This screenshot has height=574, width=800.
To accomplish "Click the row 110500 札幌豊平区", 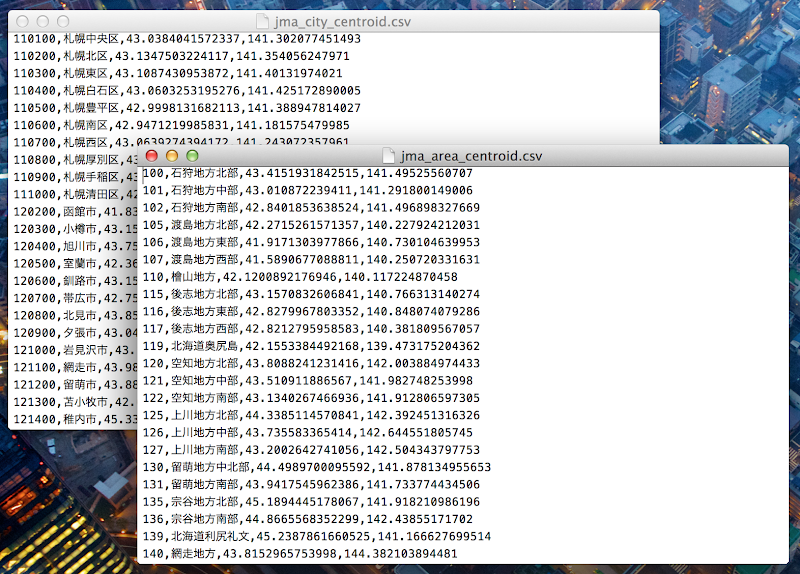I will click(x=187, y=108).
